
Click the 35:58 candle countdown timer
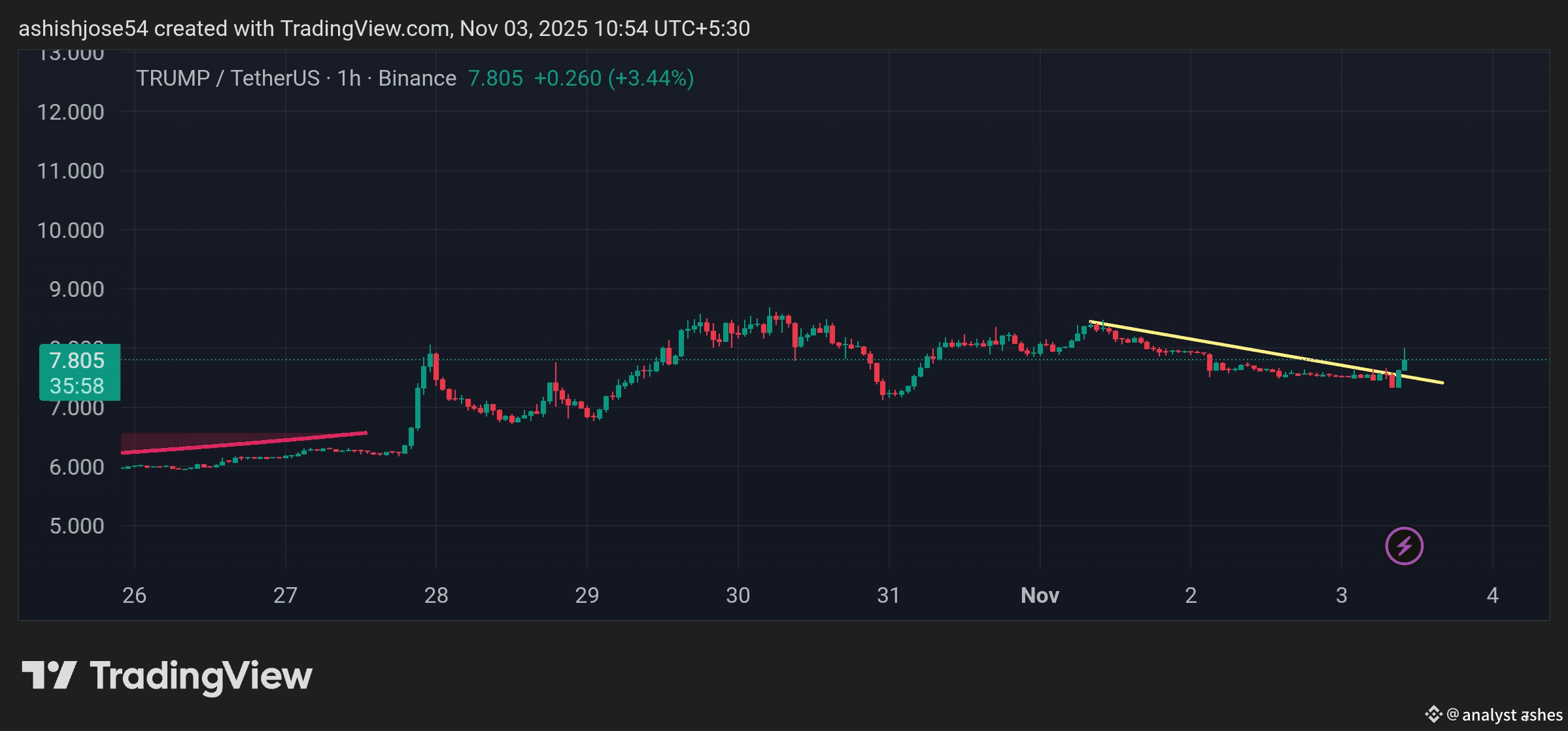[77, 386]
